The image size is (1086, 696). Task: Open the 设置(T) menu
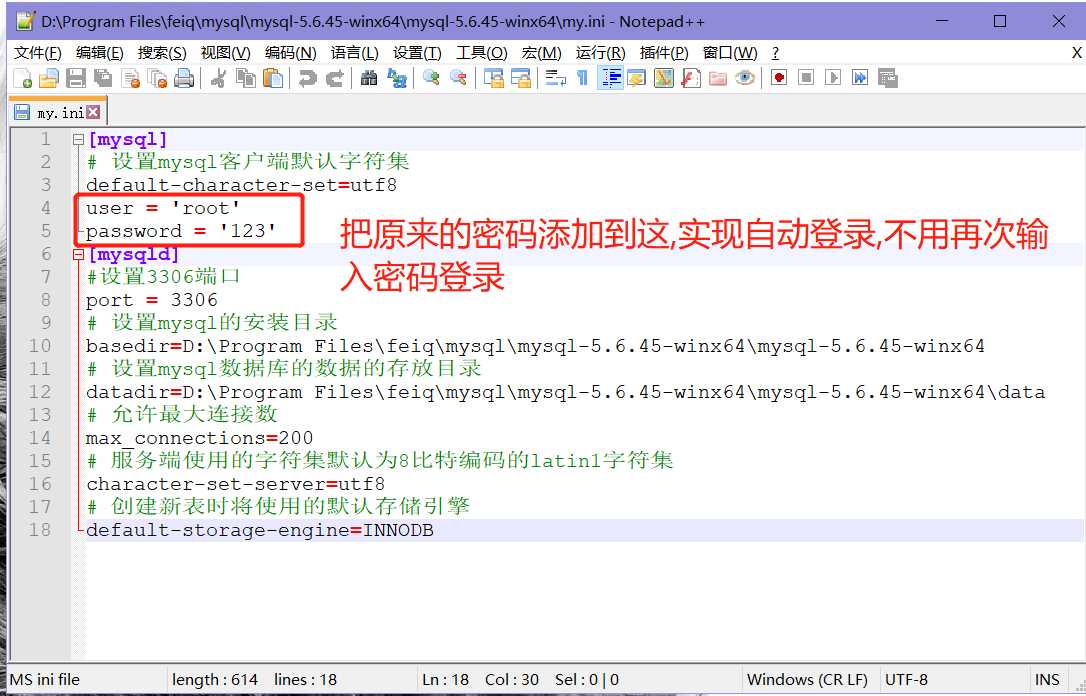pyautogui.click(x=417, y=53)
